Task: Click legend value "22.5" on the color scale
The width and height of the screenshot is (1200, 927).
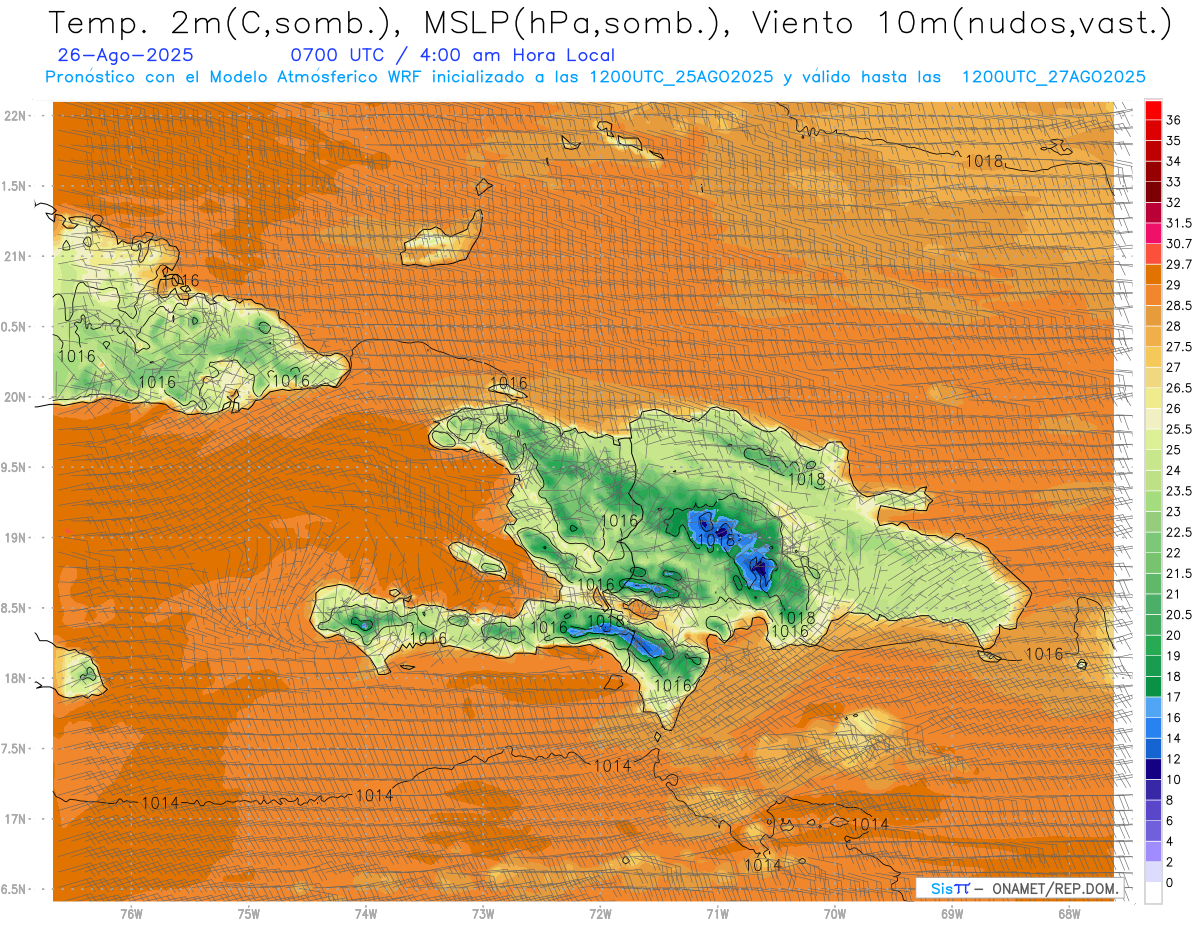Action: (x=1179, y=532)
